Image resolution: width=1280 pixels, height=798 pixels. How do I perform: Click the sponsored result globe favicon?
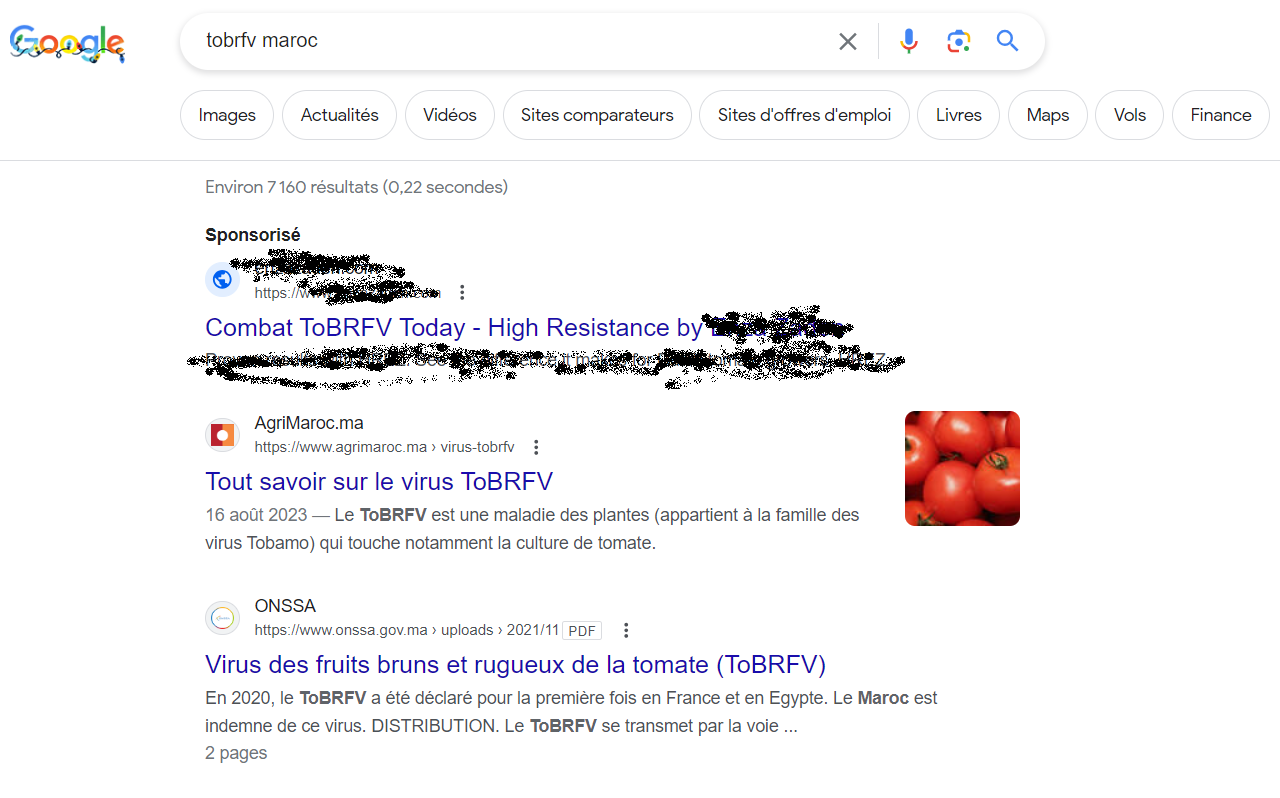(x=222, y=280)
